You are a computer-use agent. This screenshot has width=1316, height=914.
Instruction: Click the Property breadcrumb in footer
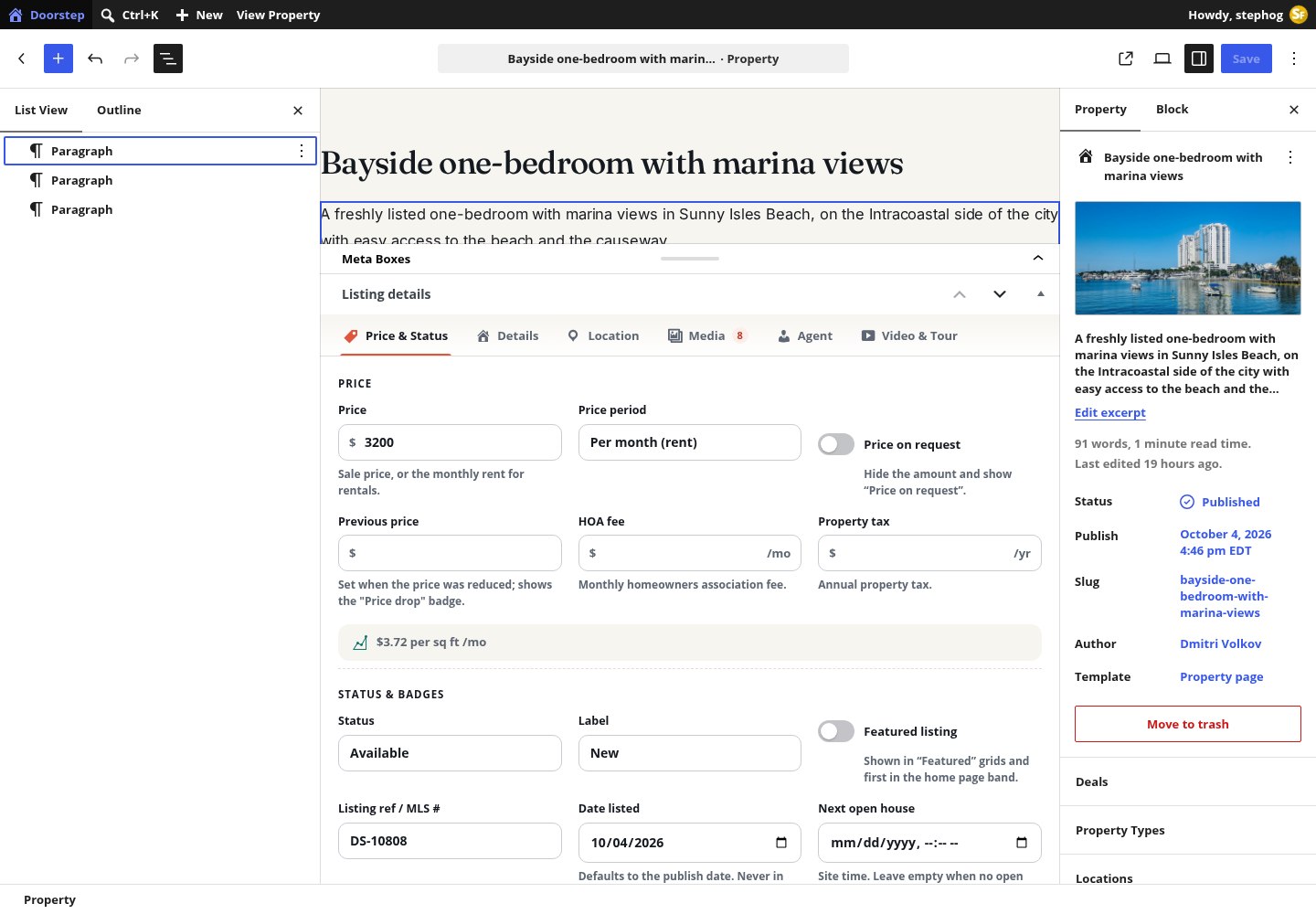[49, 899]
